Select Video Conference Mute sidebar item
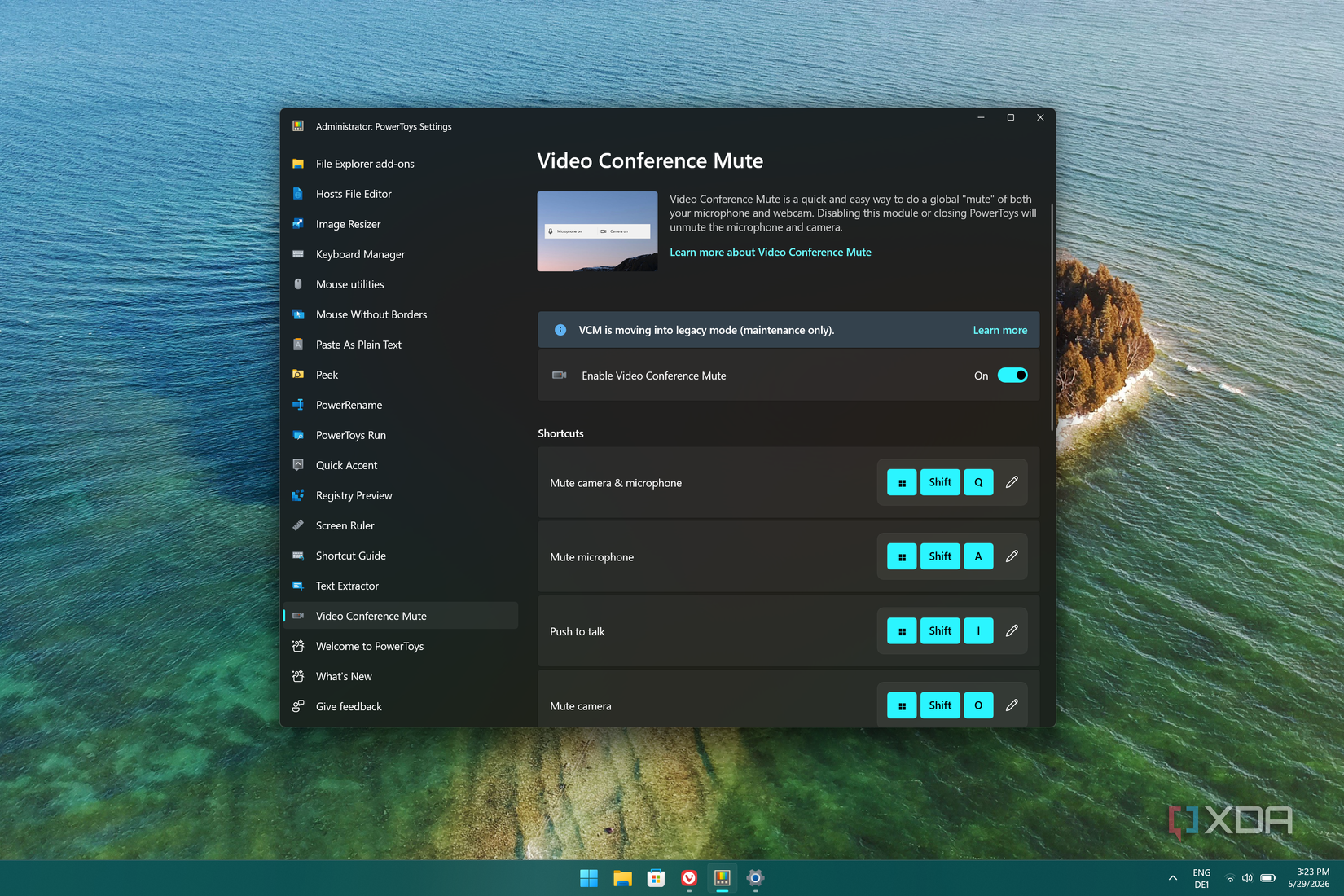Image resolution: width=1344 pixels, height=896 pixels. click(x=401, y=616)
